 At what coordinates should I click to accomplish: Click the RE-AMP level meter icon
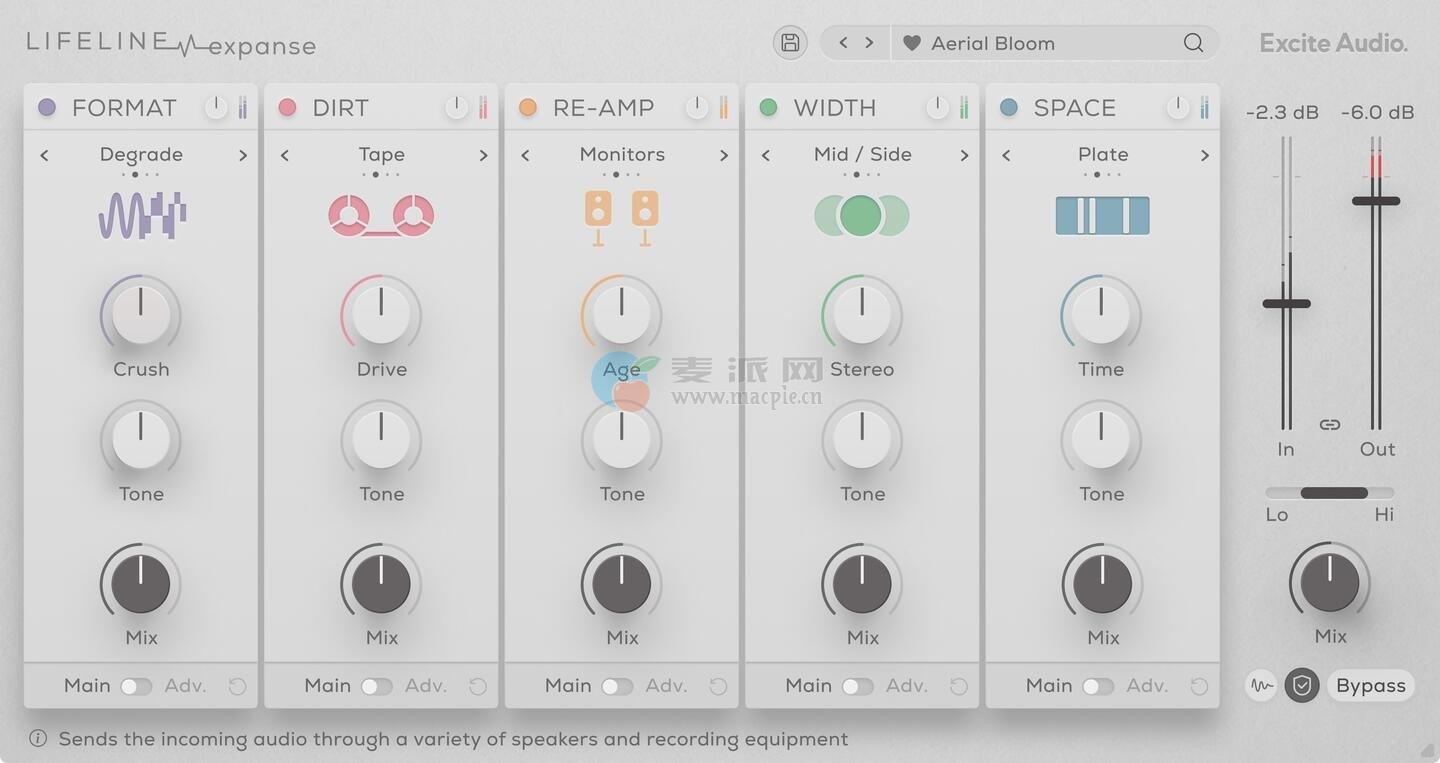[x=723, y=108]
